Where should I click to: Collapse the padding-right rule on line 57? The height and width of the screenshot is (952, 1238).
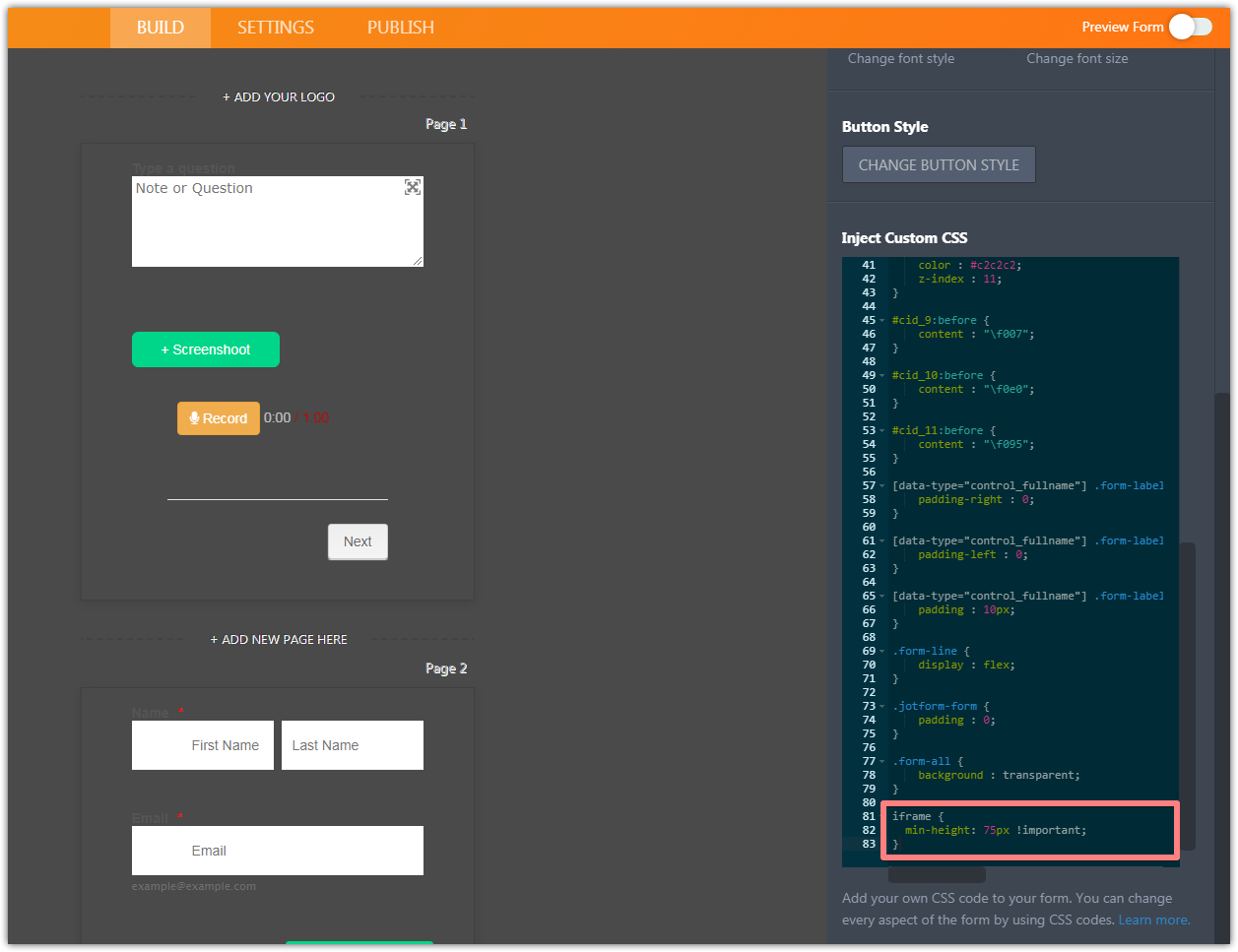(x=882, y=485)
